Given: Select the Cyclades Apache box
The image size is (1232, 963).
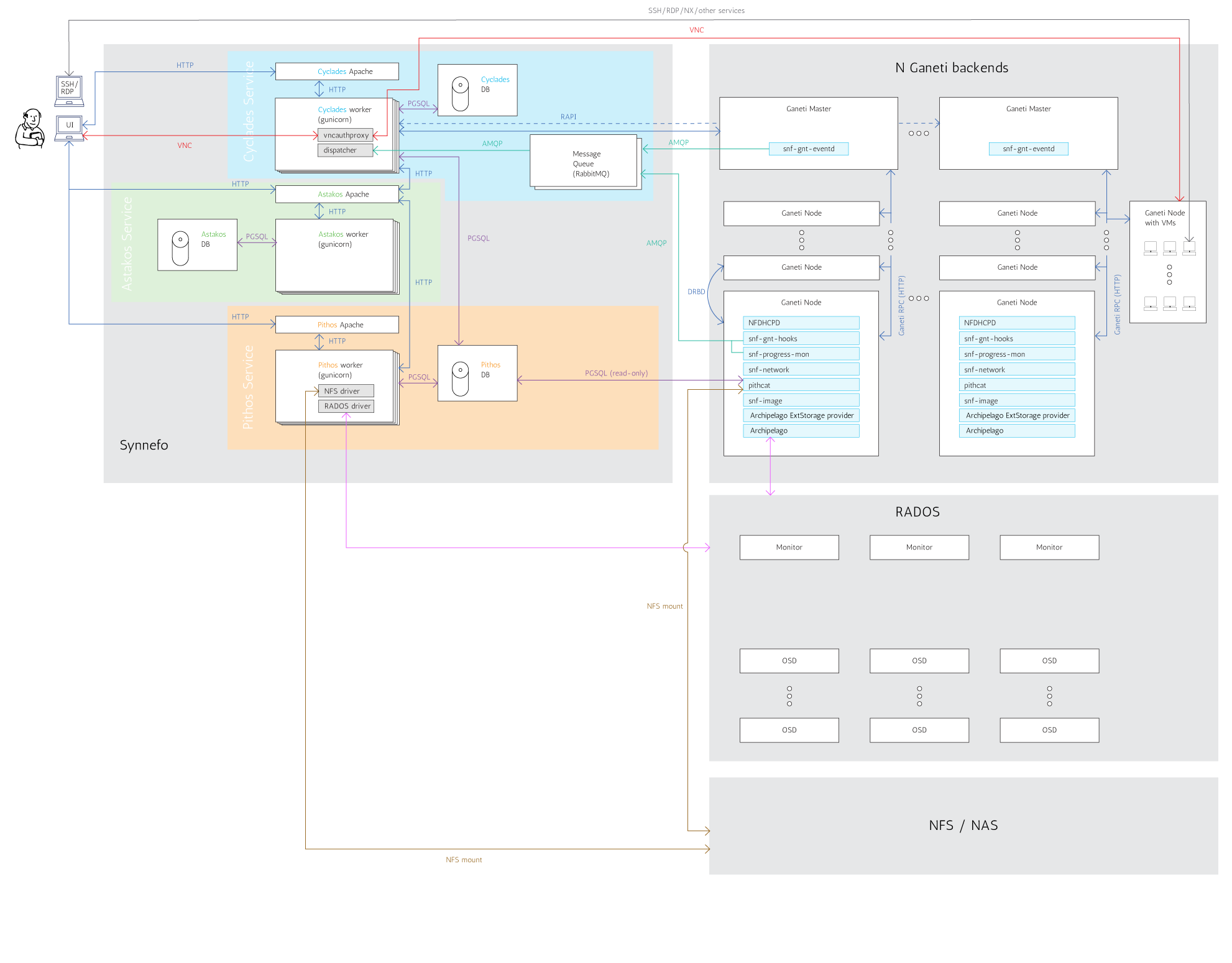Looking at the screenshot, I should (x=337, y=71).
